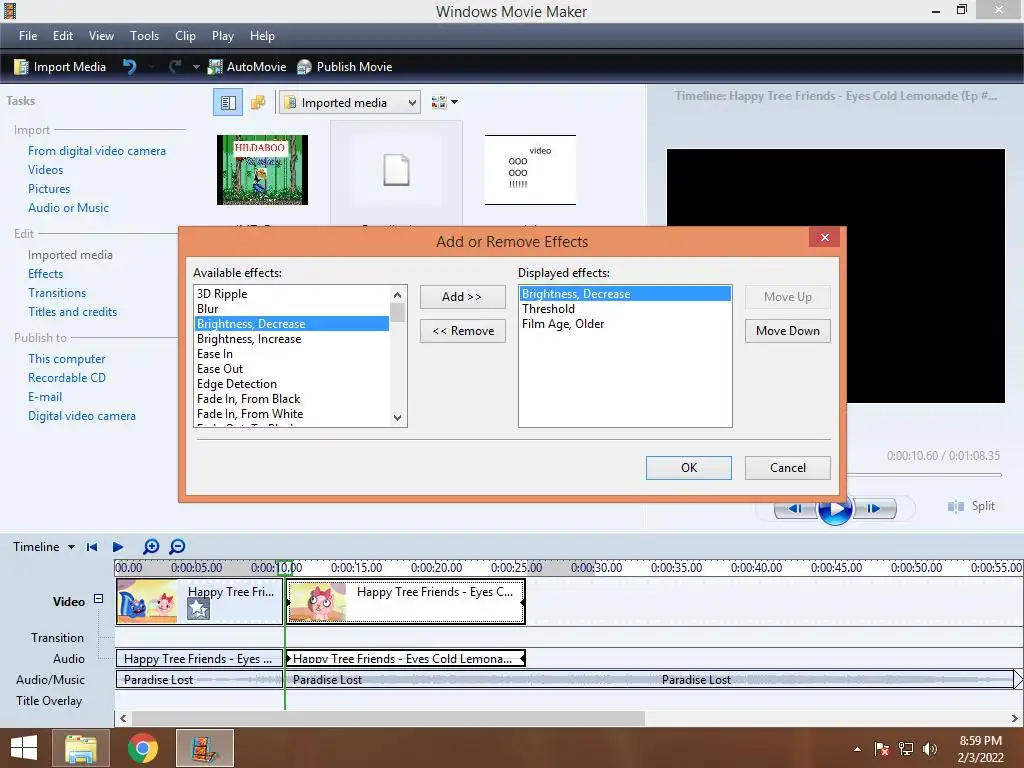Viewport: 1024px width, 768px height.
Task: Click the Play Timeline icon
Action: 118,547
